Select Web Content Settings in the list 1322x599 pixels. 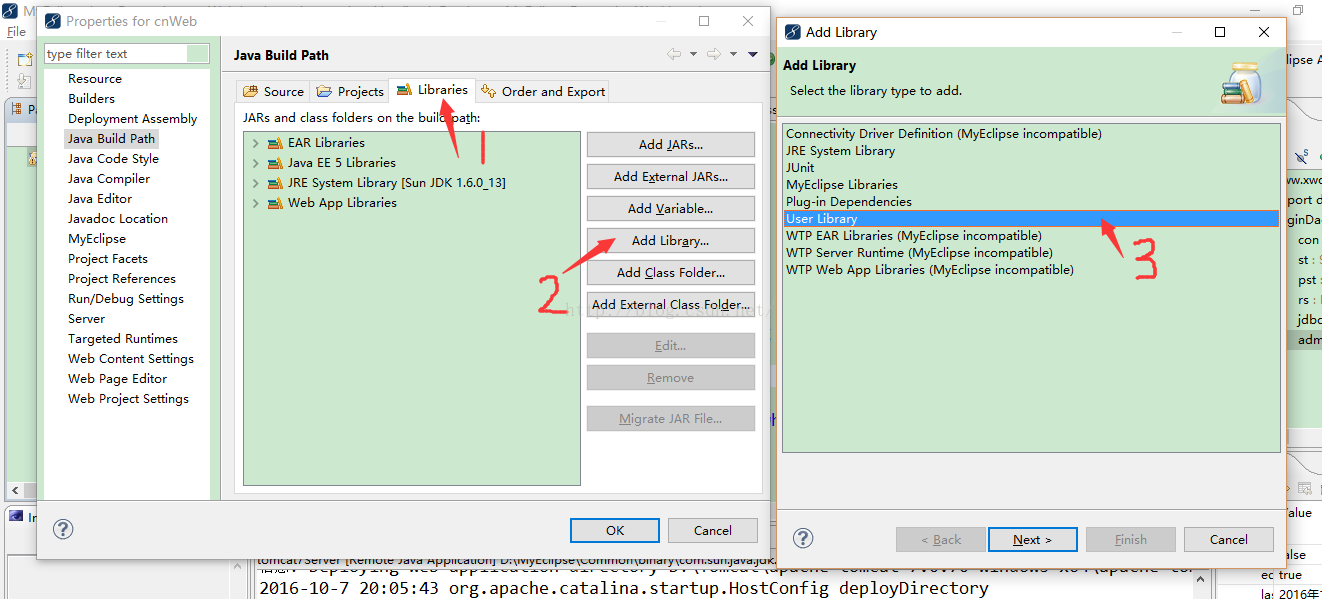(131, 359)
